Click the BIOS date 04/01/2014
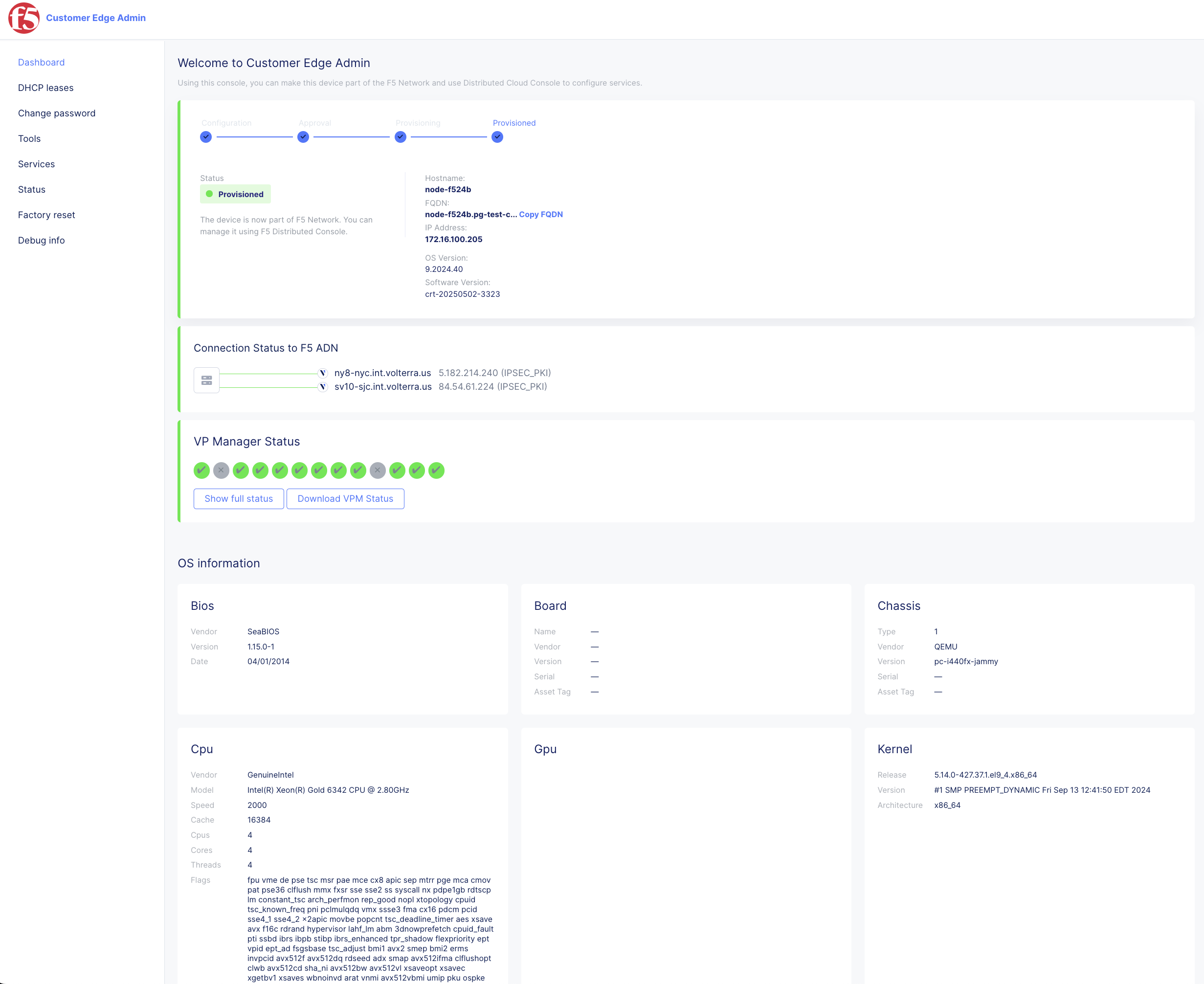This screenshot has width=1204, height=984. point(268,662)
